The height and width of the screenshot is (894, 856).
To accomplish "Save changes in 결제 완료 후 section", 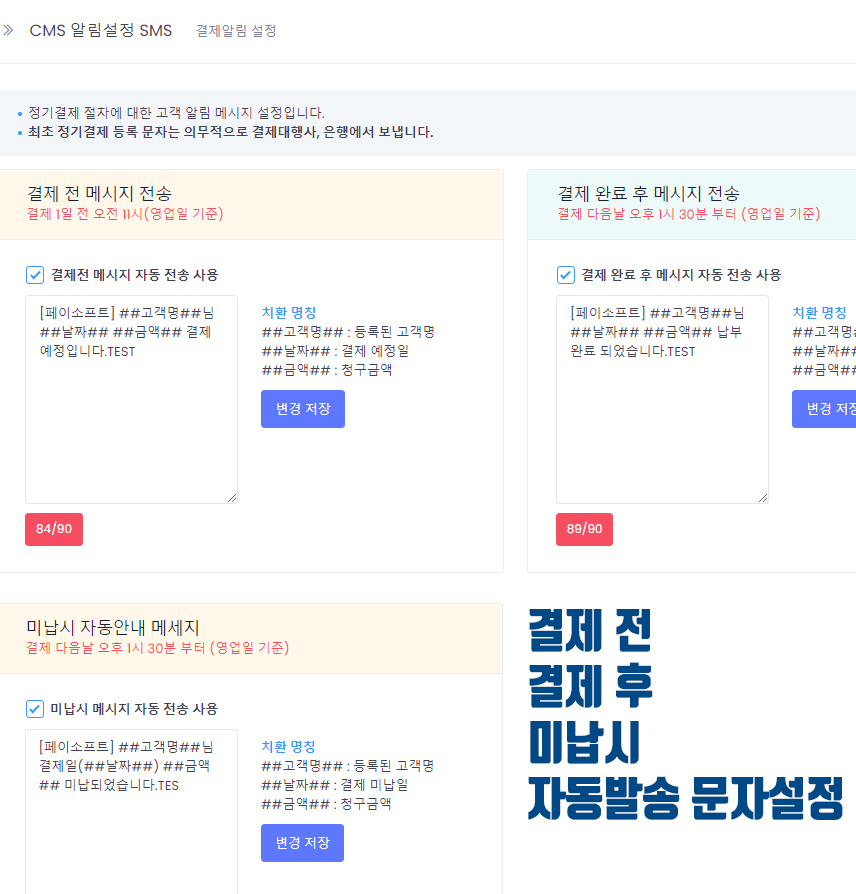I will click(x=824, y=409).
